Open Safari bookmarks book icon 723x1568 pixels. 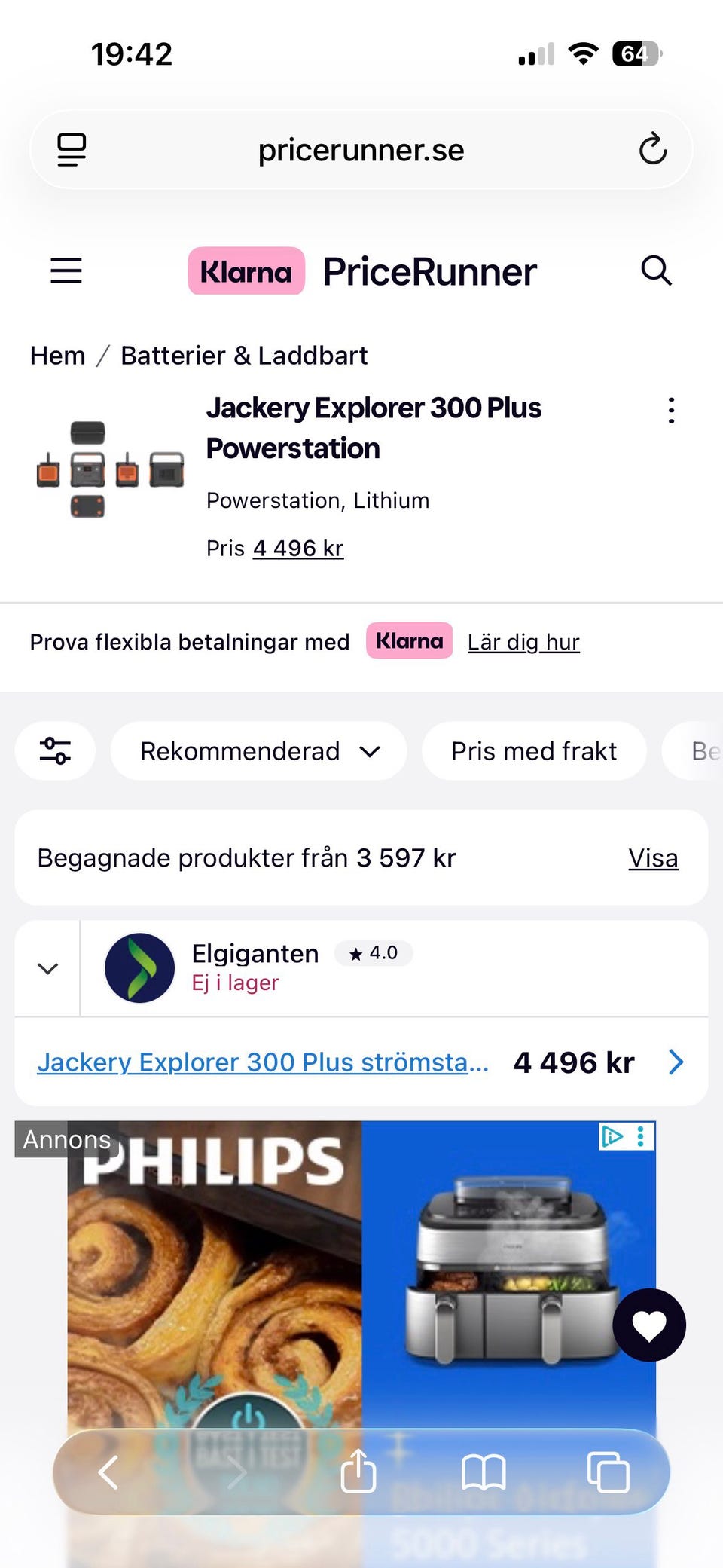click(484, 1471)
